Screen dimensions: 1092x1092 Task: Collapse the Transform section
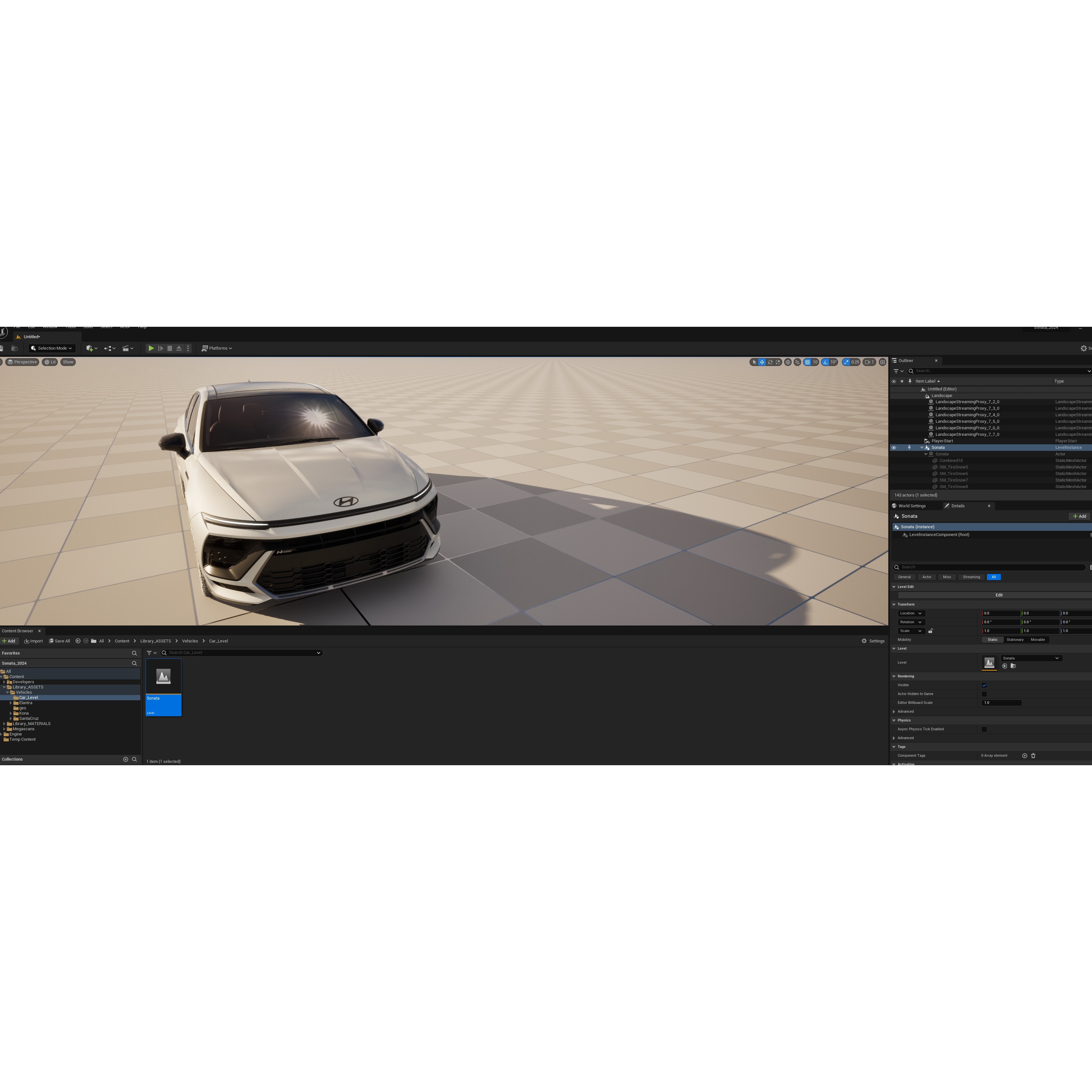click(895, 604)
